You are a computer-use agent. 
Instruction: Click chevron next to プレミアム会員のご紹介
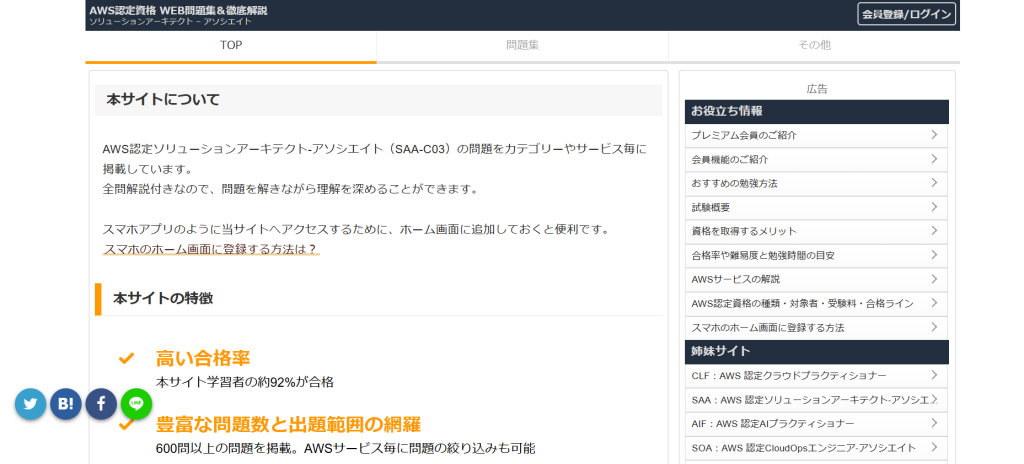(x=933, y=135)
